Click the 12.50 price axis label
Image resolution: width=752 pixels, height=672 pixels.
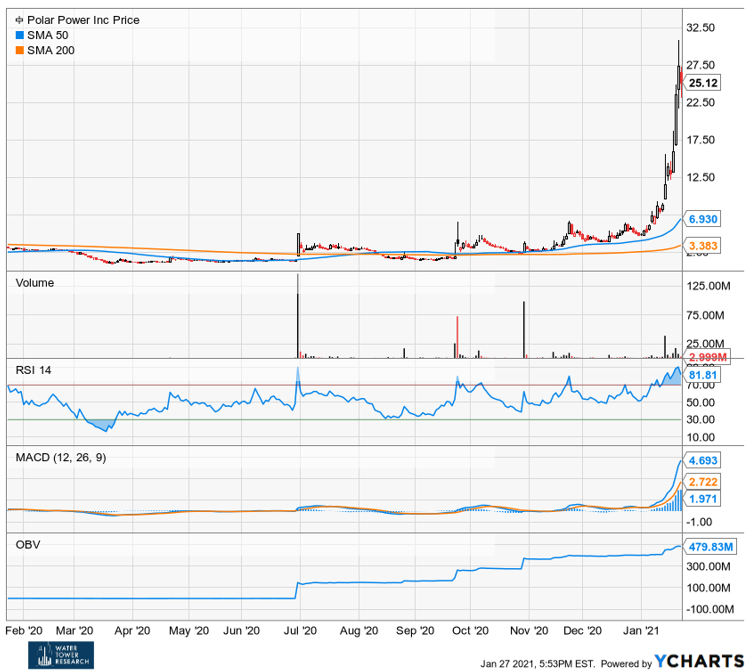(x=700, y=177)
